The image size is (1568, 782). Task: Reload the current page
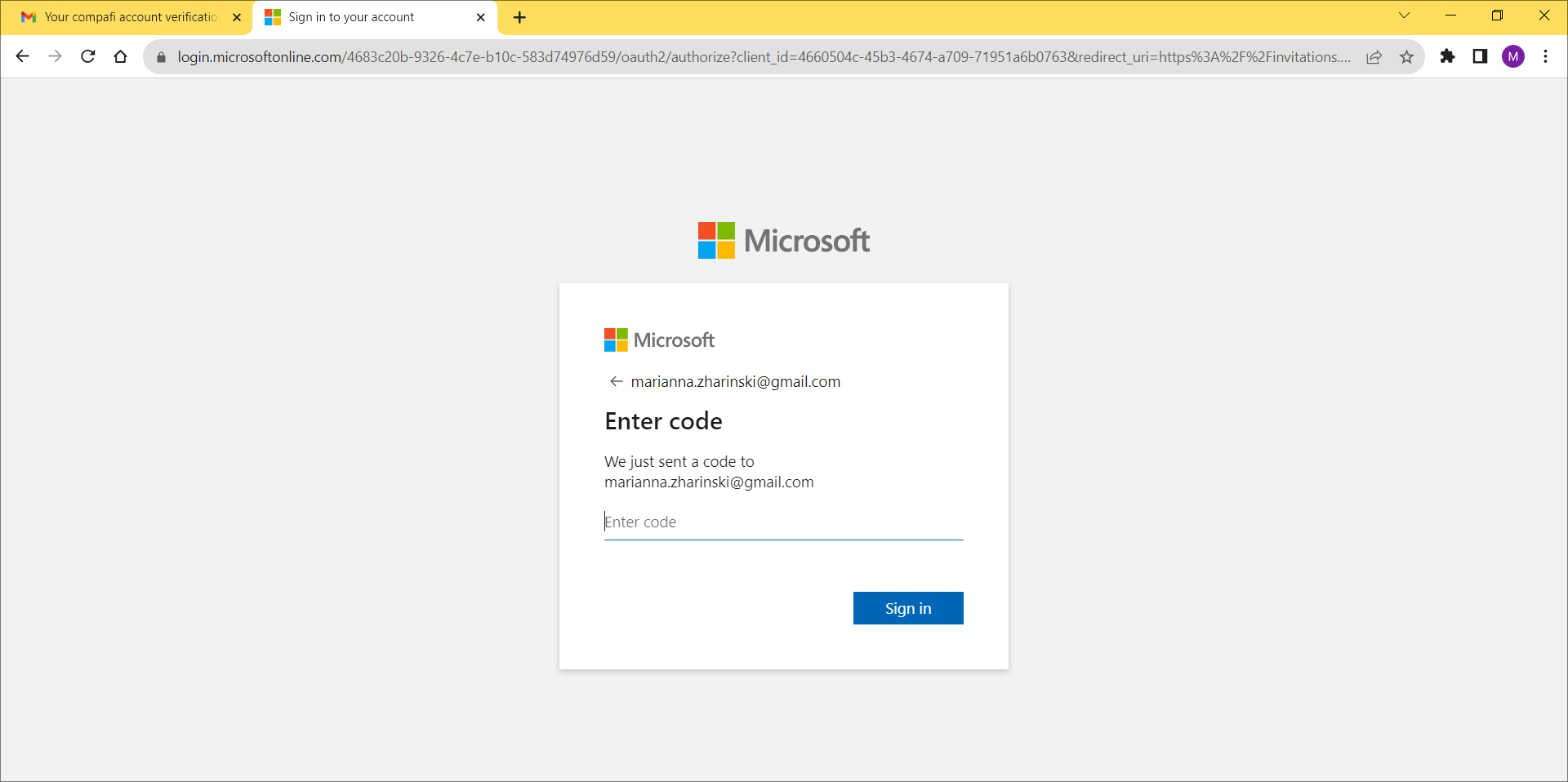[88, 56]
